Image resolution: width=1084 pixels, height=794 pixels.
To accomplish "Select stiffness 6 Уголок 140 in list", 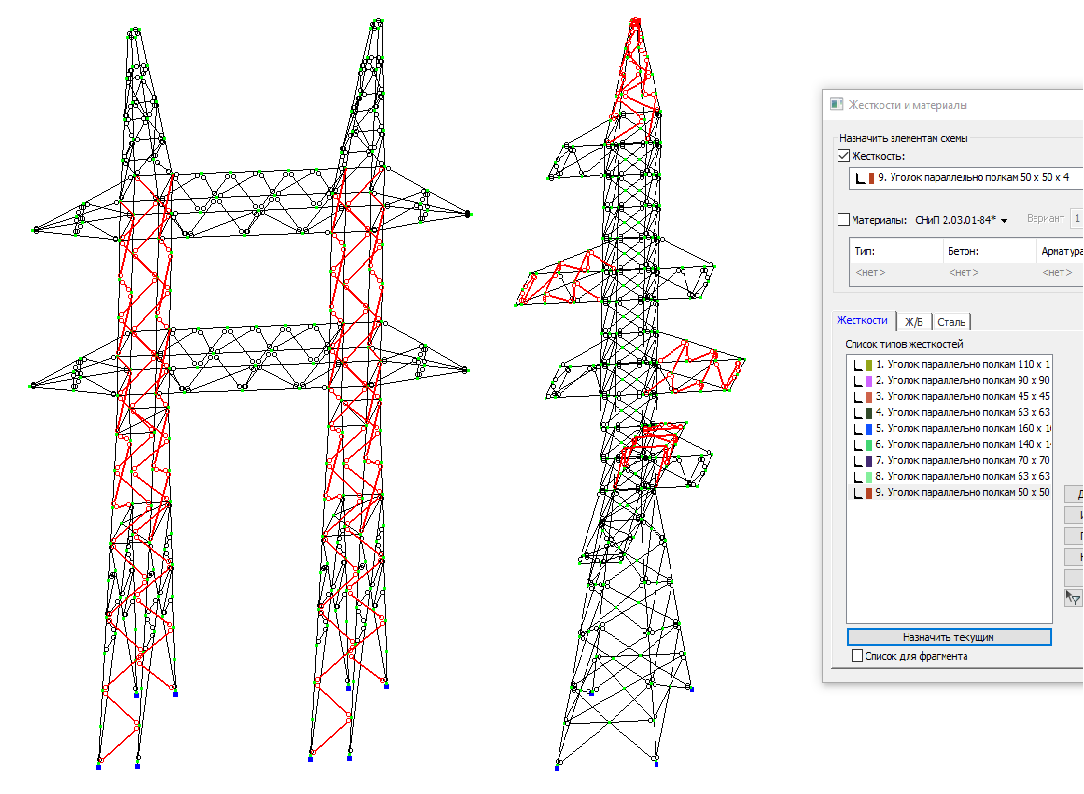I will coord(962,445).
